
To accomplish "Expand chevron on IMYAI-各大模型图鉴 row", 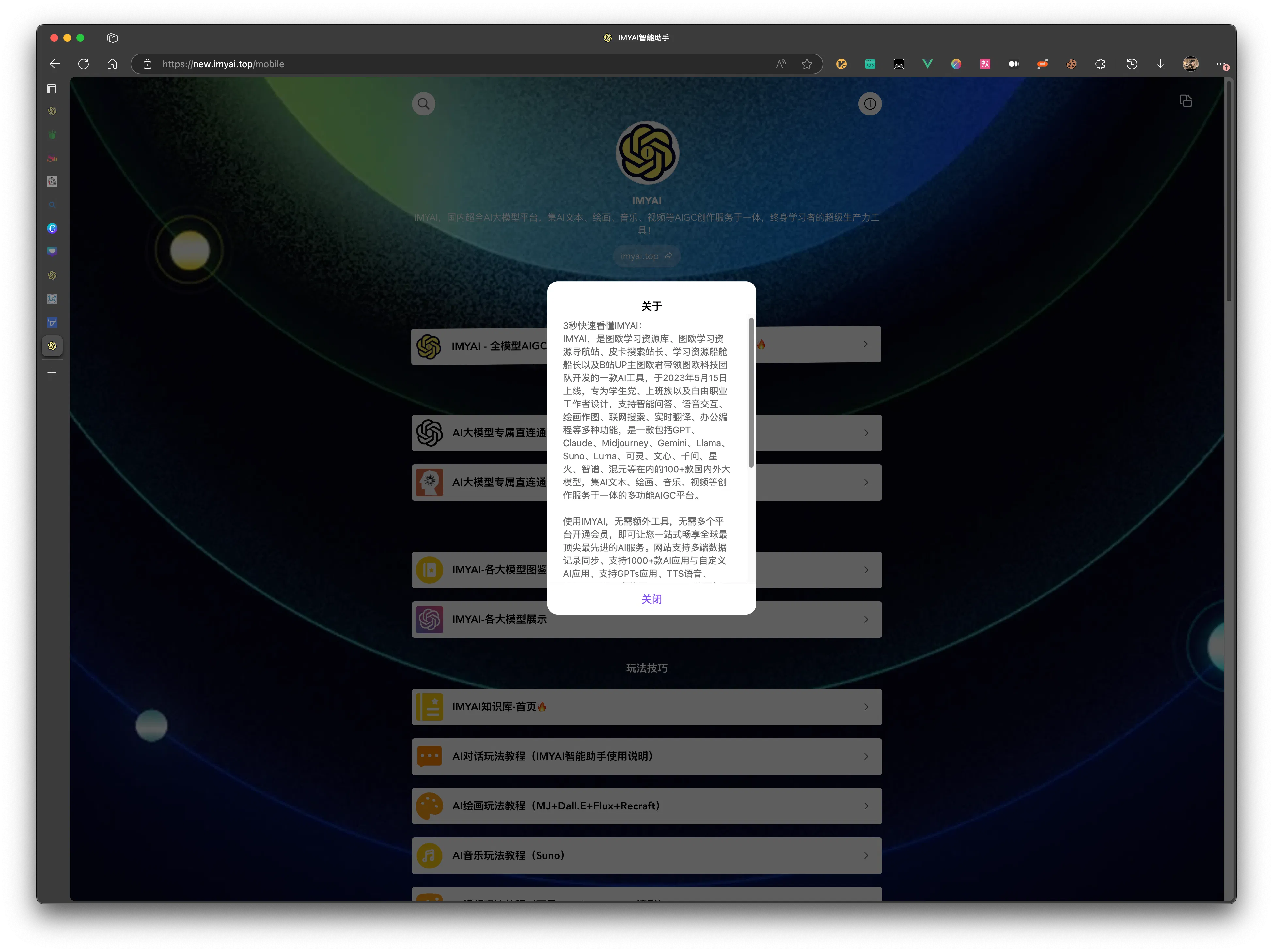I will pos(866,570).
